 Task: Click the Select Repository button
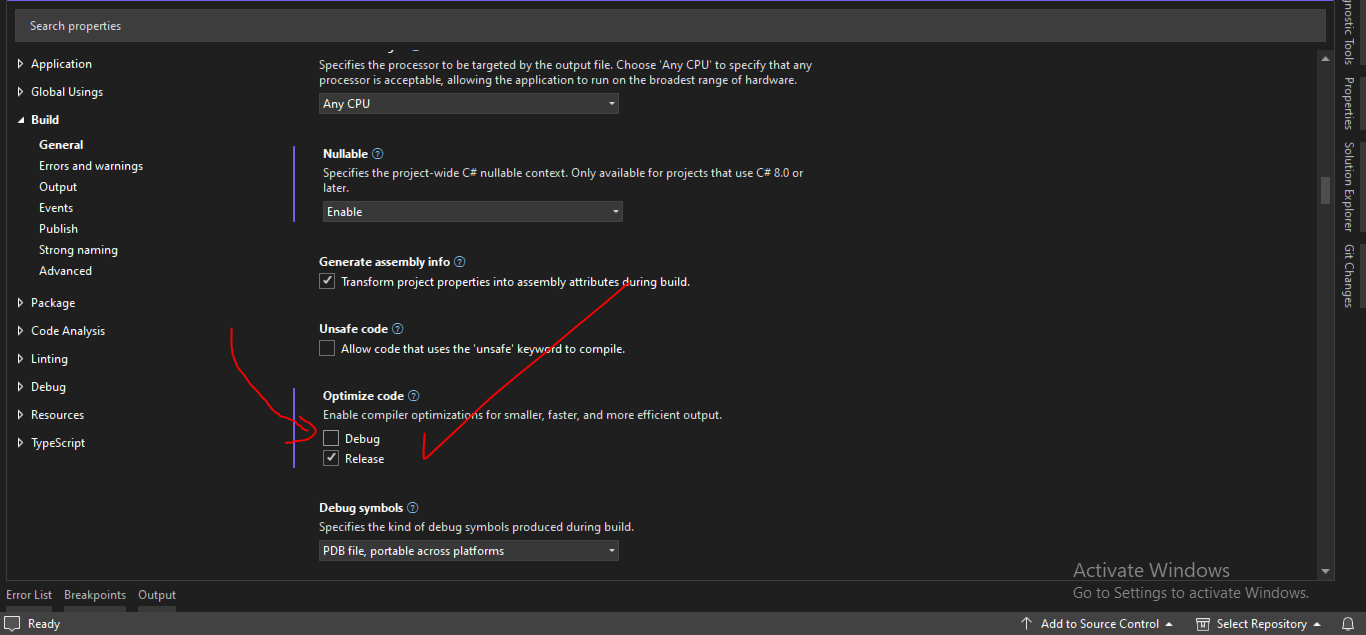[1258, 623]
